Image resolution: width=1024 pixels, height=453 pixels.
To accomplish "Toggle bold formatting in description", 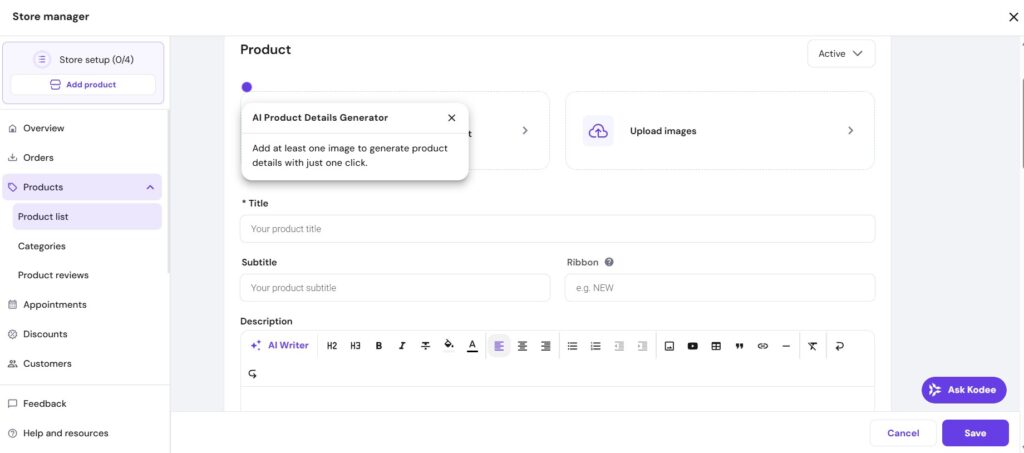I will pos(379,346).
